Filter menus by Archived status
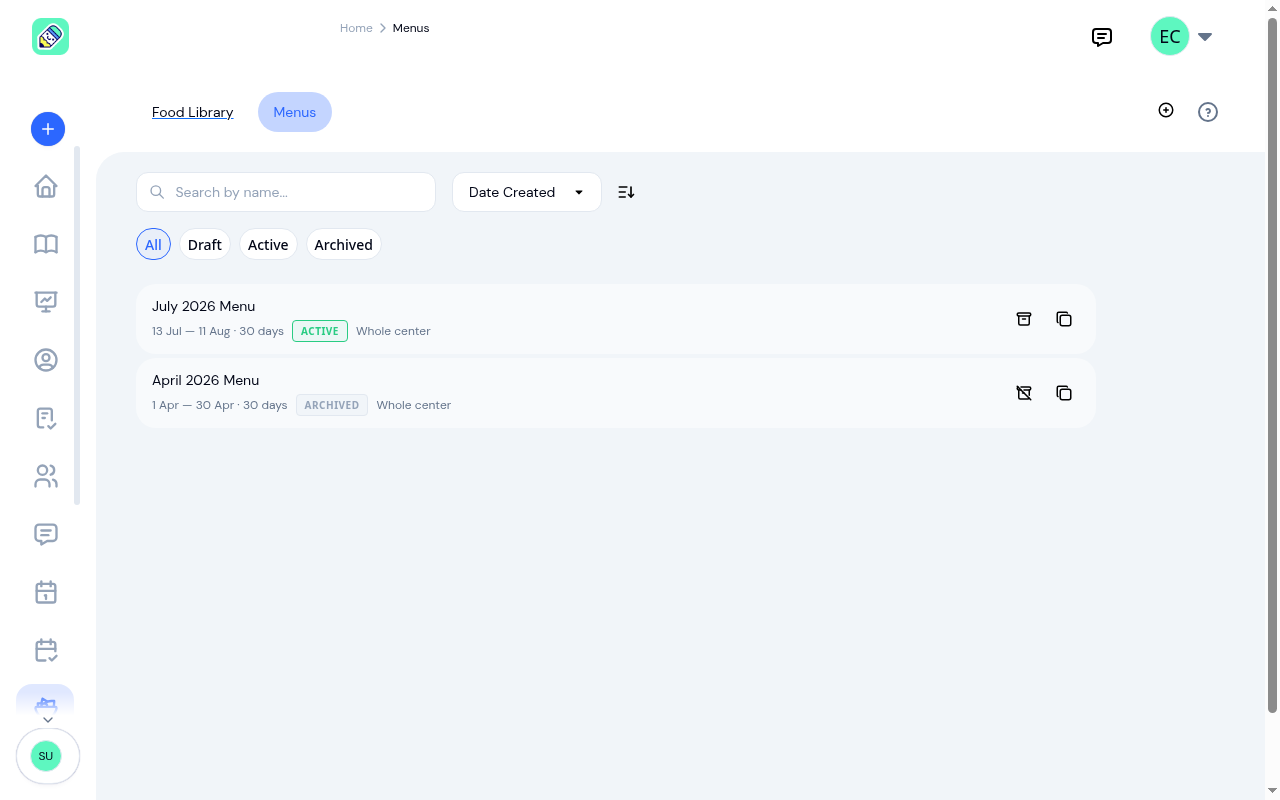The image size is (1280, 800). pyautogui.click(x=343, y=245)
